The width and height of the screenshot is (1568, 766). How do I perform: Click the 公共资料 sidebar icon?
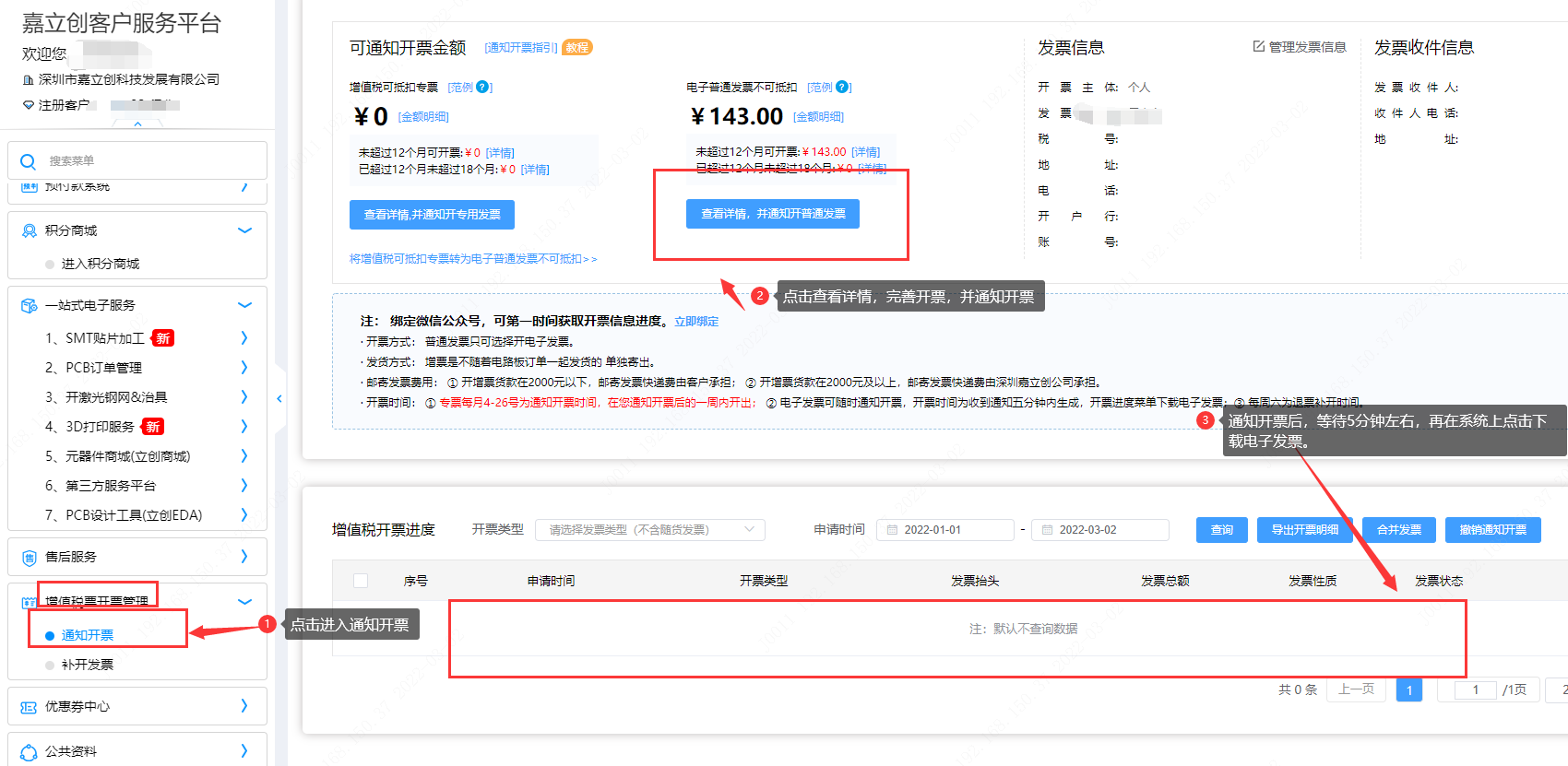pos(29,752)
